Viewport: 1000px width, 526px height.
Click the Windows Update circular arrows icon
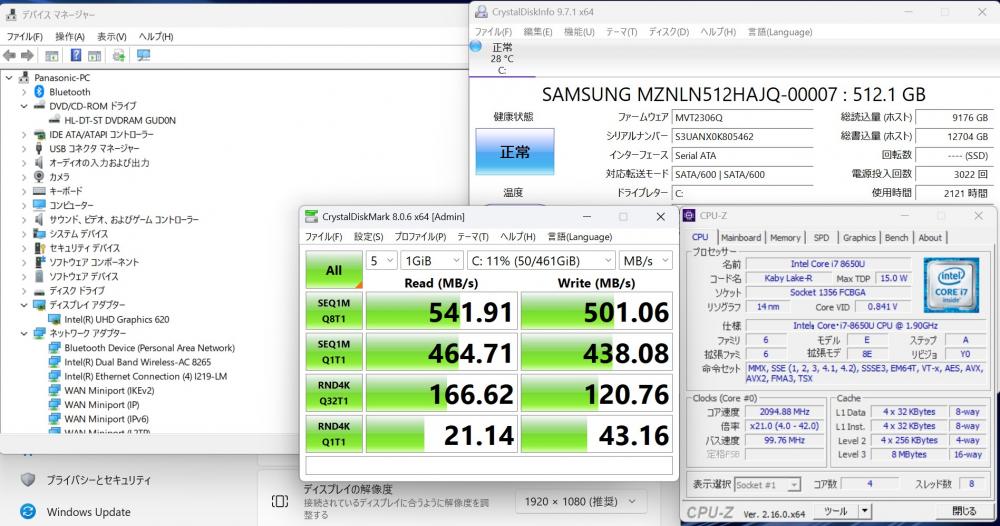[27, 511]
